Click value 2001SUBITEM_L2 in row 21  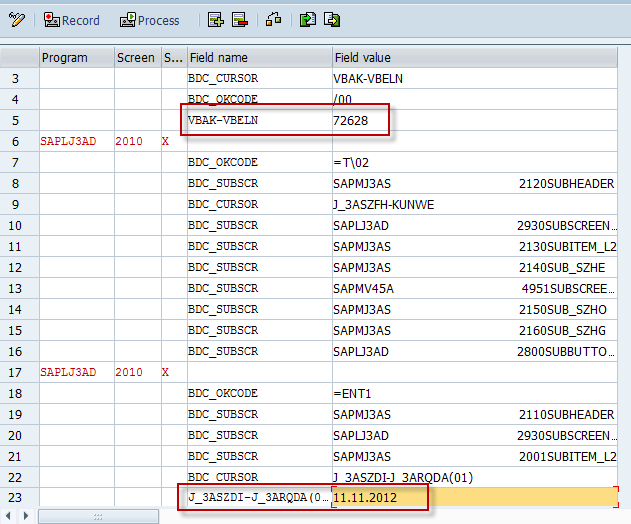567,456
